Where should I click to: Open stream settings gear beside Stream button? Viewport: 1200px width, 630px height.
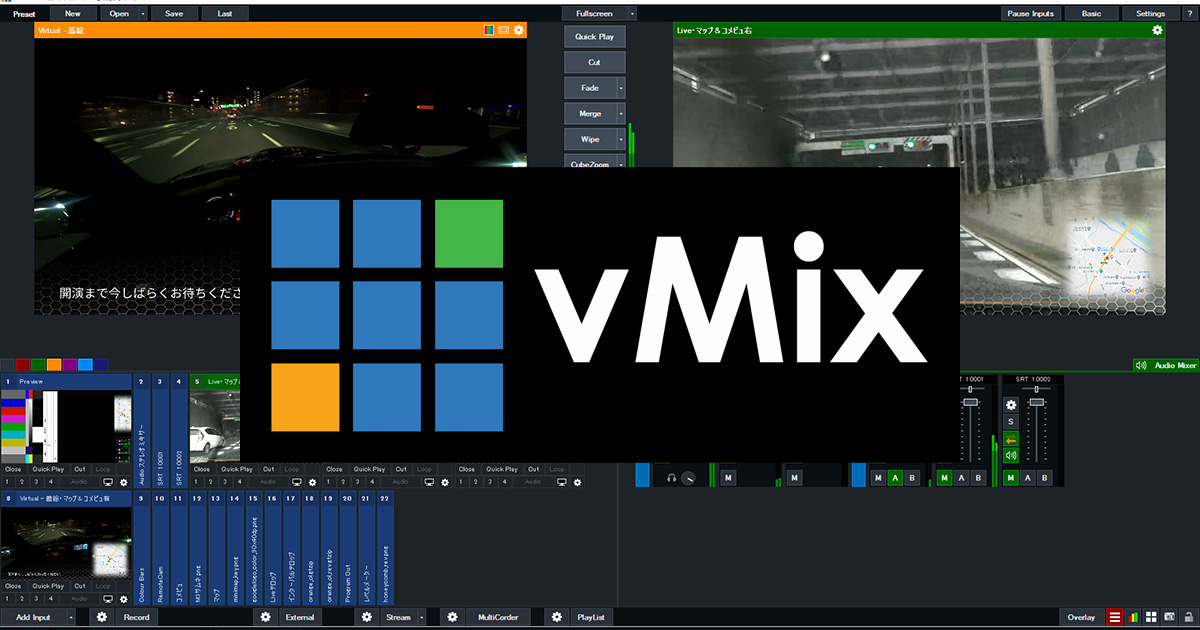point(367,618)
